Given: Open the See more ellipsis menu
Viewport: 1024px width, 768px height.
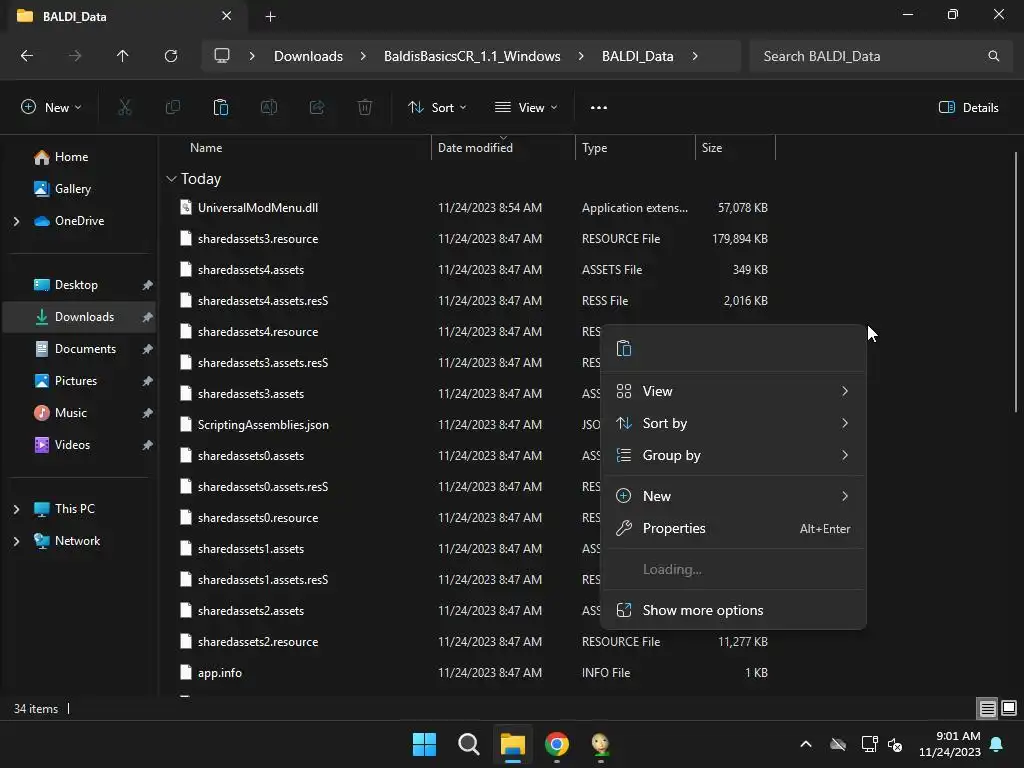Looking at the screenshot, I should point(599,108).
